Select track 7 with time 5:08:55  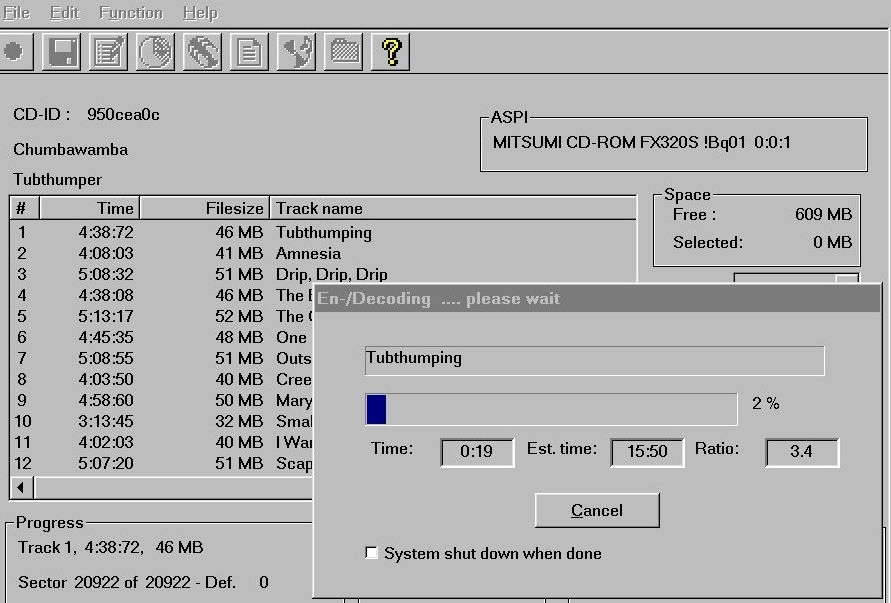tap(162, 359)
